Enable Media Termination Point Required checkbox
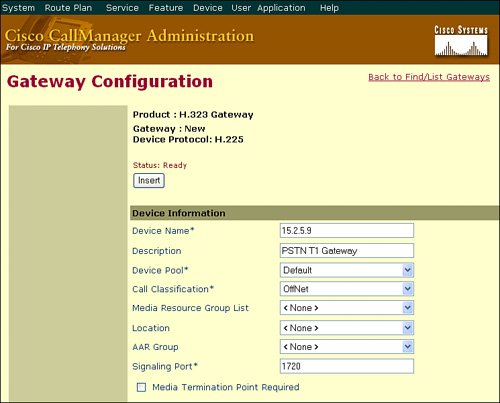Image resolution: width=500 pixels, height=403 pixels. click(x=141, y=387)
